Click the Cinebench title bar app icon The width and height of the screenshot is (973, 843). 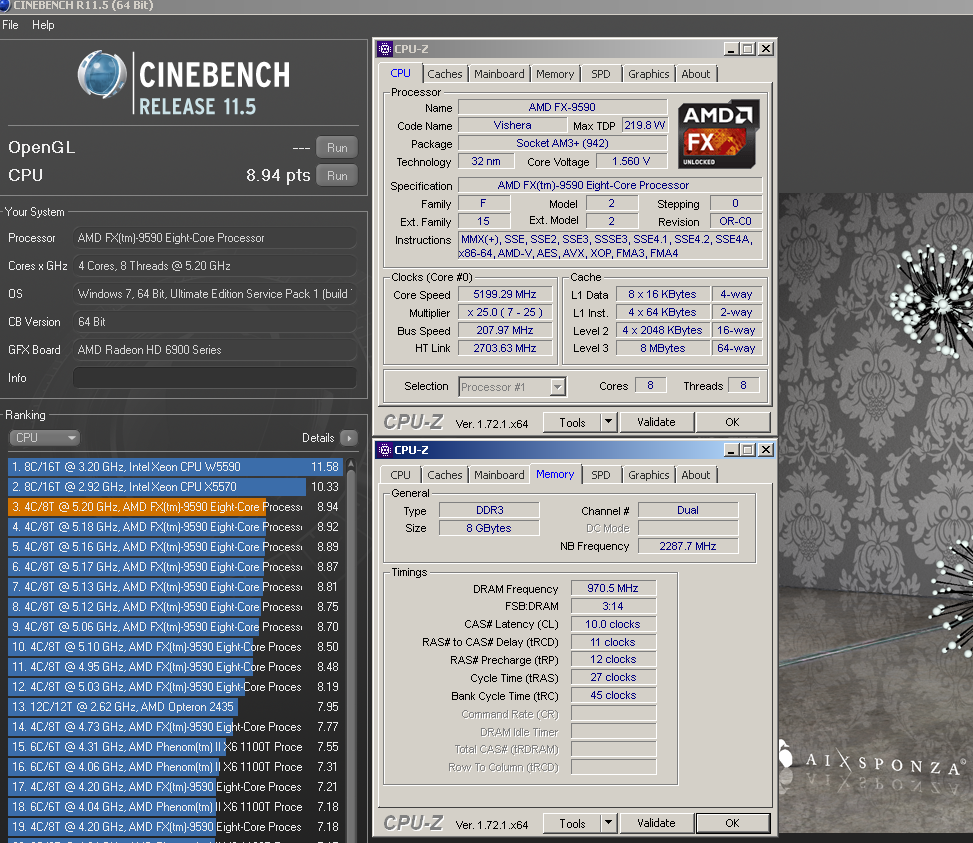[x=5, y=6]
